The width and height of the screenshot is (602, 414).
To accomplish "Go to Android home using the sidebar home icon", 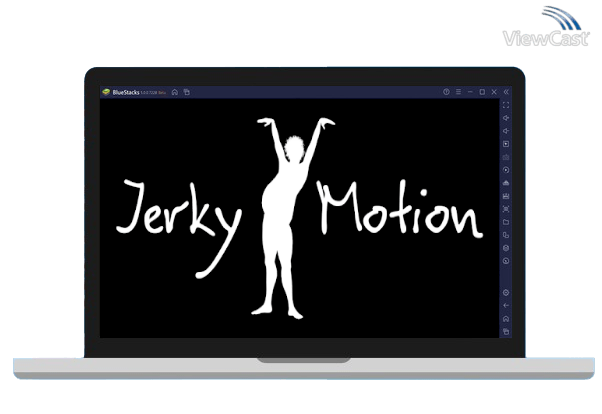I will [x=506, y=319].
